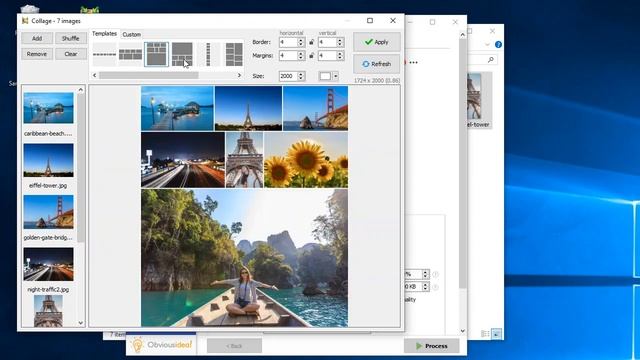Image resolution: width=640 pixels, height=360 pixels.
Task: Refresh the collage preview
Action: 376,64
